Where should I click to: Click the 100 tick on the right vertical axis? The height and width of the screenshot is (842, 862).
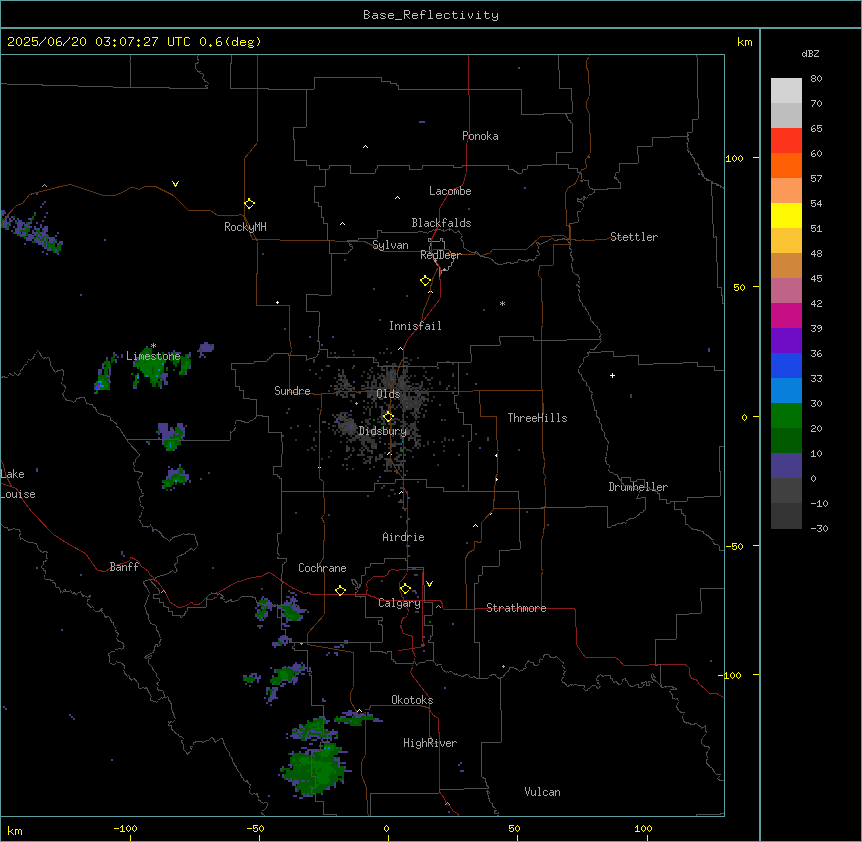(x=734, y=158)
